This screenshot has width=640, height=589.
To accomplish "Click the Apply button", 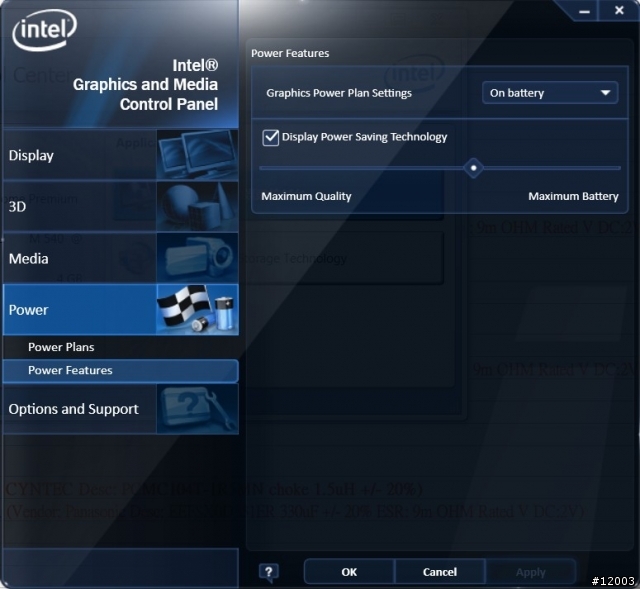I will click(x=530, y=572).
